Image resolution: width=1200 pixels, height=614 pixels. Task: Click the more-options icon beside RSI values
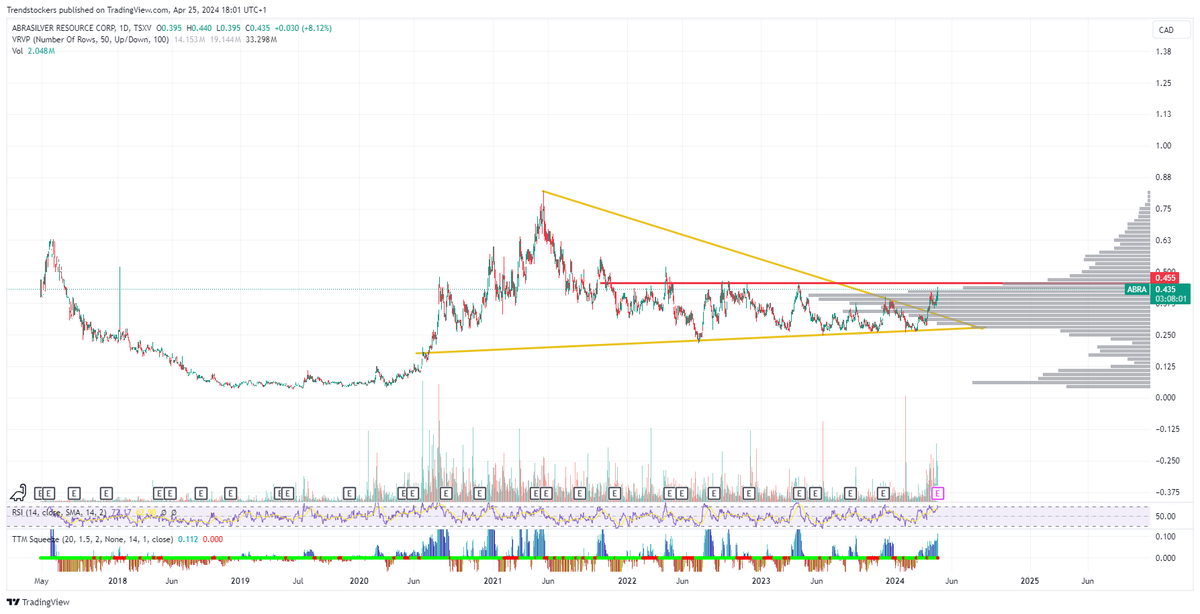[175, 512]
